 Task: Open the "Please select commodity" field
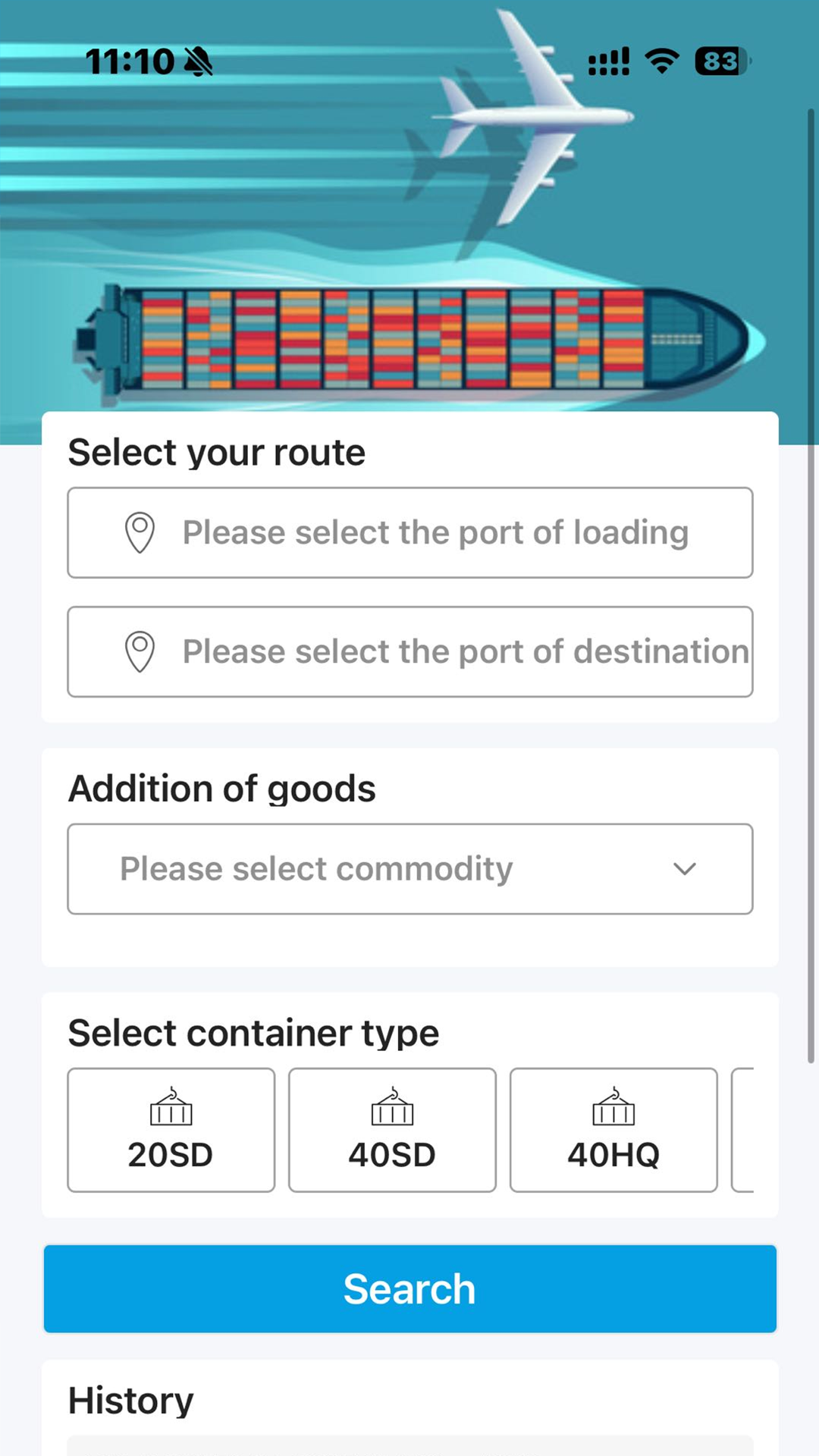[317, 869]
